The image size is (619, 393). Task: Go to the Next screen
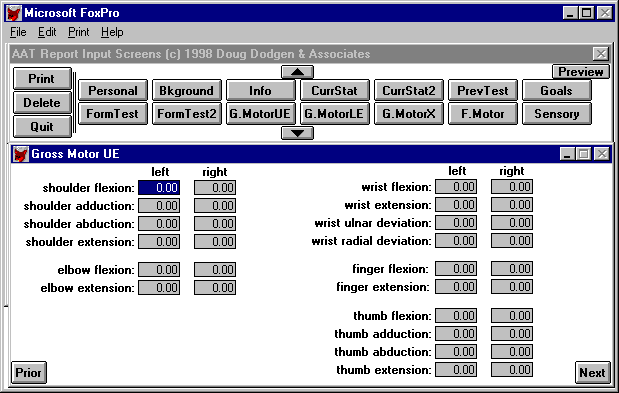592,372
